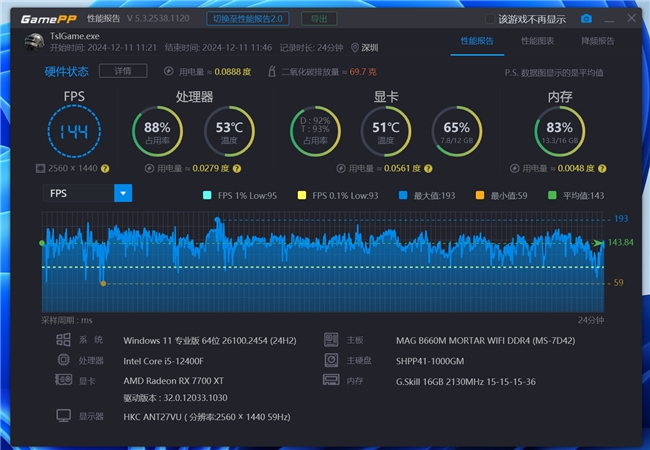Click the FPS 1% Low cyan legend swatch
Image resolution: width=650 pixels, height=450 pixels.
click(207, 195)
